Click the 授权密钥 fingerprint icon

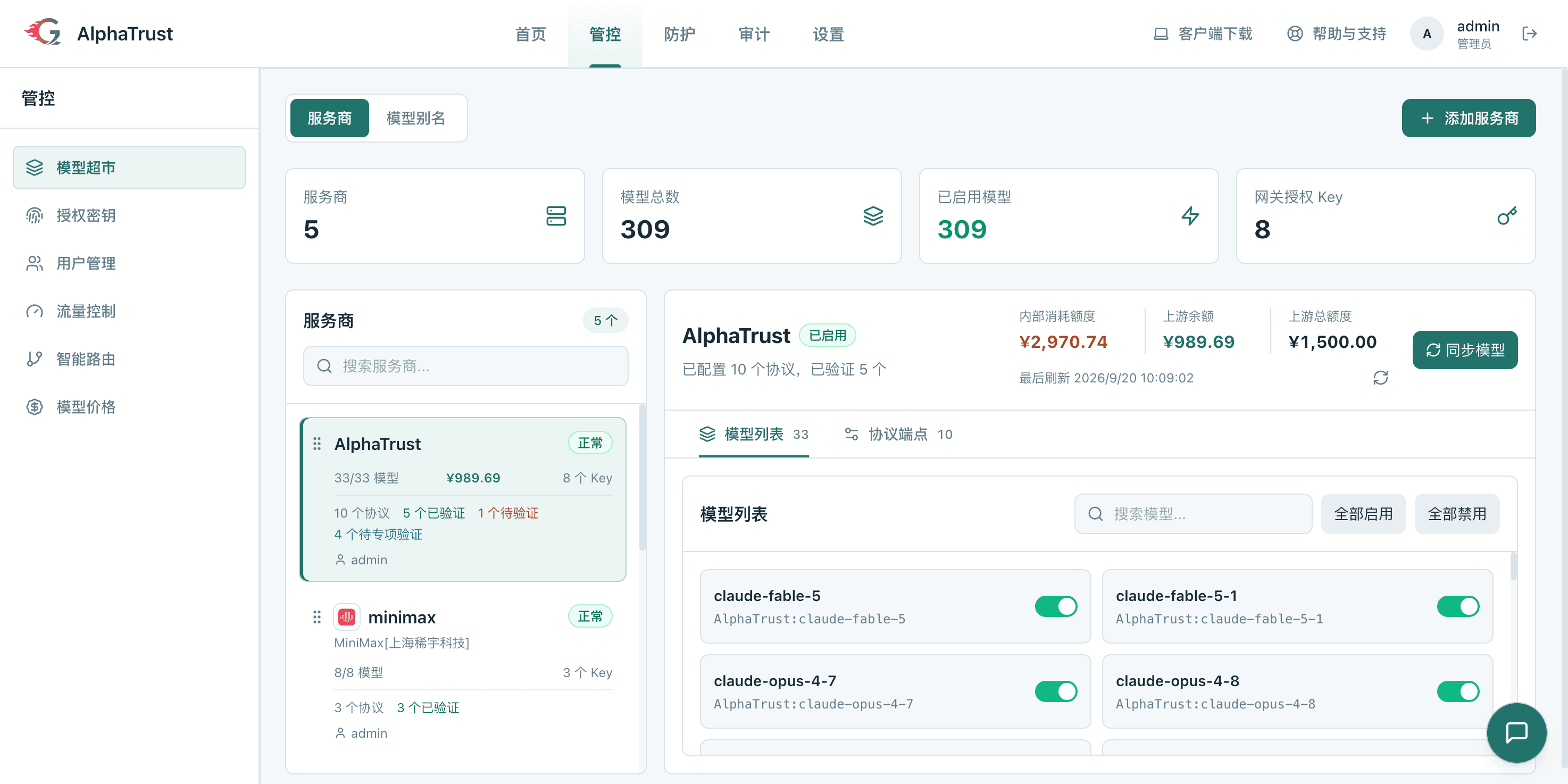coord(35,215)
